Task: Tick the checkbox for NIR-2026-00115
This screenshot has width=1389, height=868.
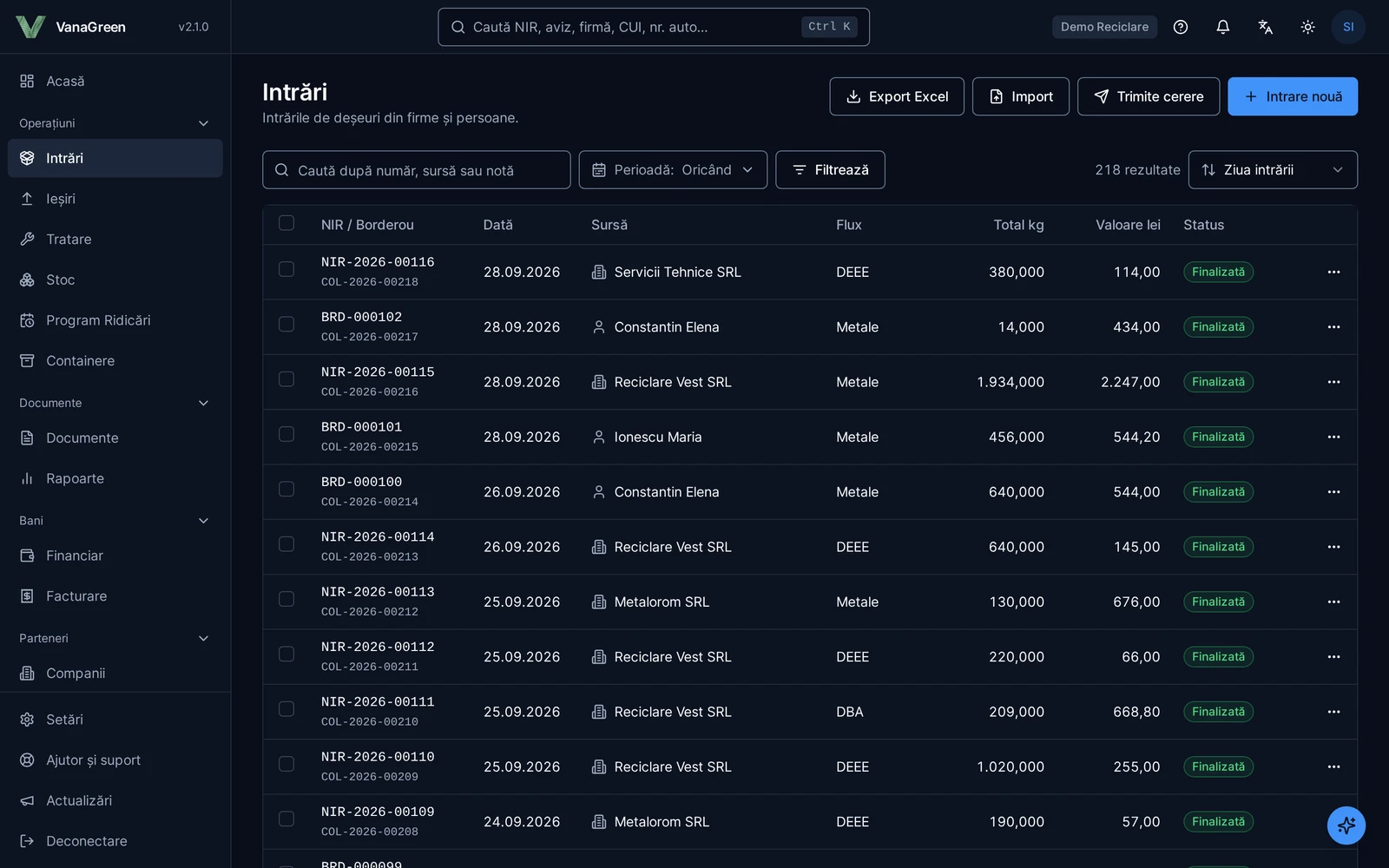Action: [286, 379]
